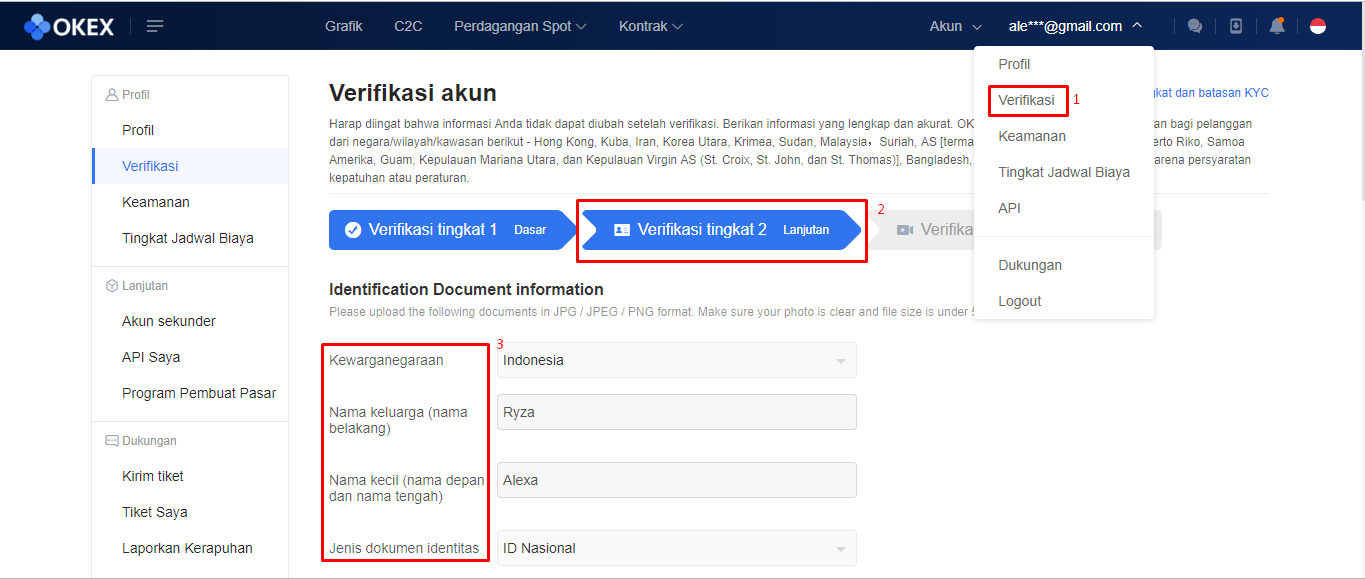Open the notification bell icon
The height and width of the screenshot is (579, 1365).
(1277, 26)
